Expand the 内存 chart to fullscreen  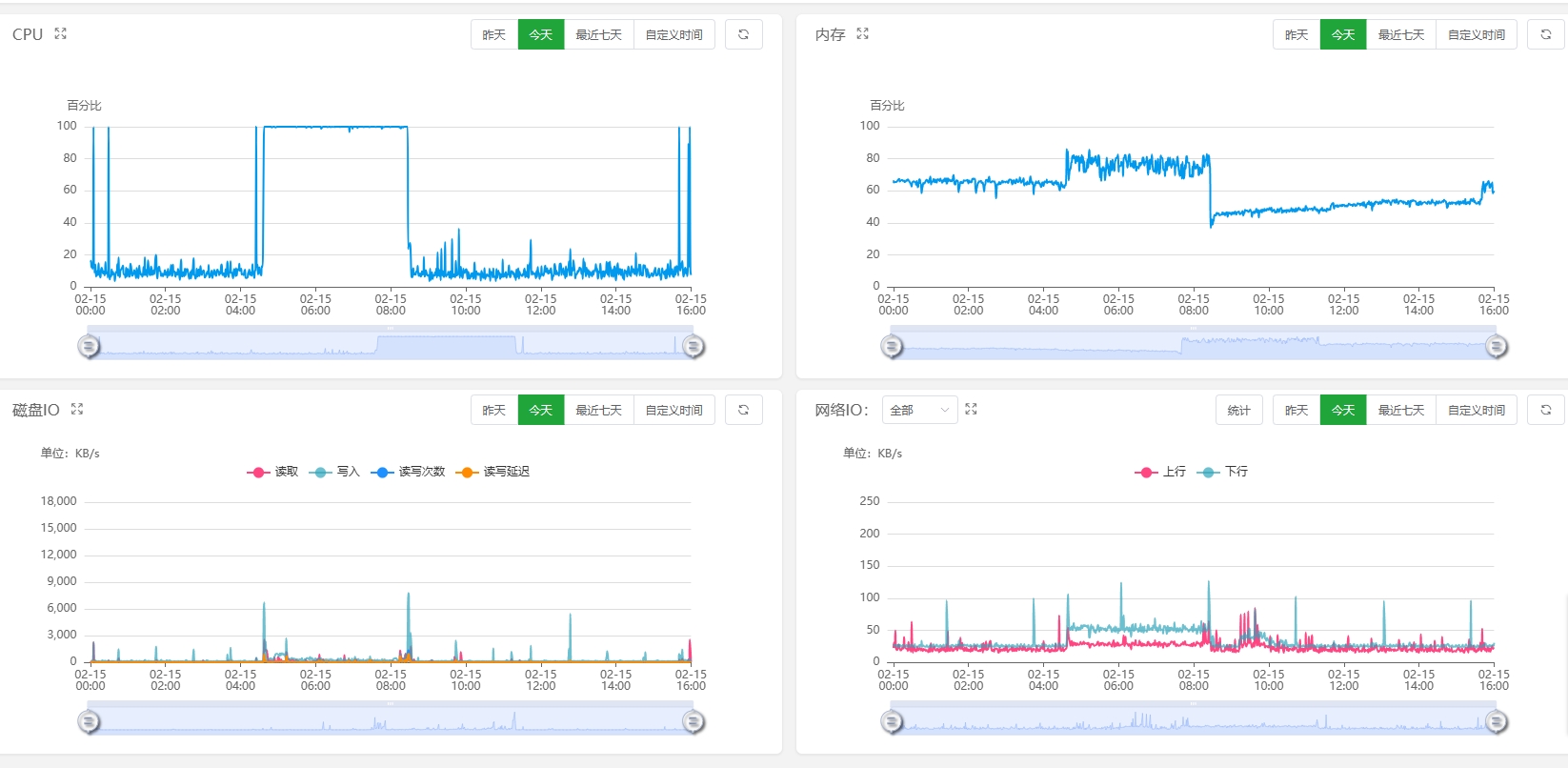pyautogui.click(x=863, y=33)
